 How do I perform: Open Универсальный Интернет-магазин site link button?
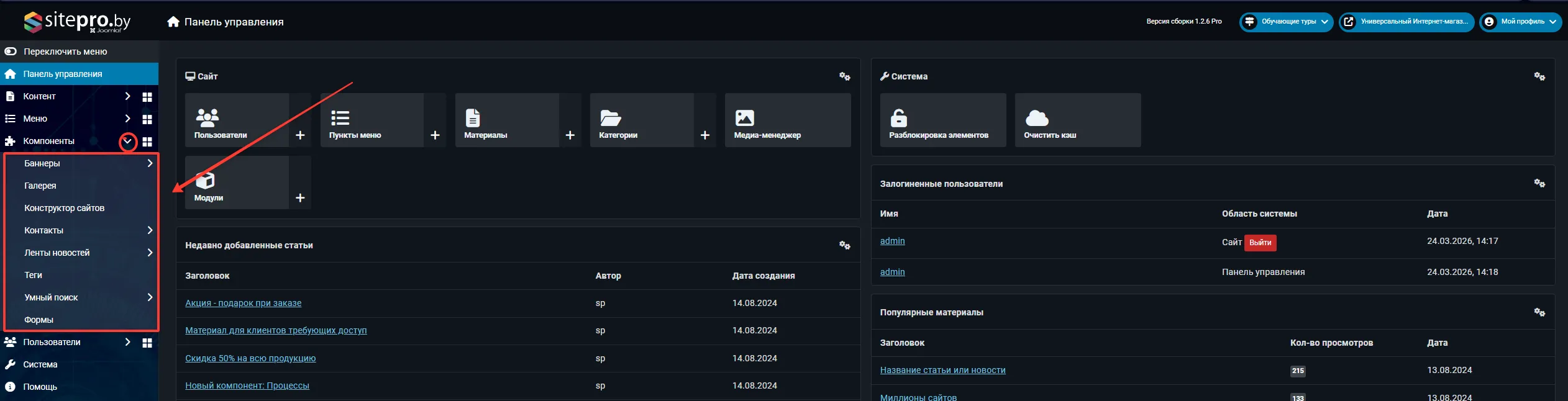point(1406,22)
